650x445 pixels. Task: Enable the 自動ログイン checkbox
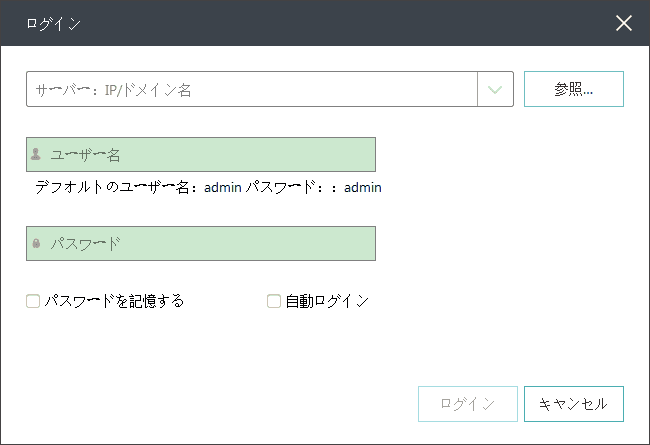pyautogui.click(x=274, y=301)
